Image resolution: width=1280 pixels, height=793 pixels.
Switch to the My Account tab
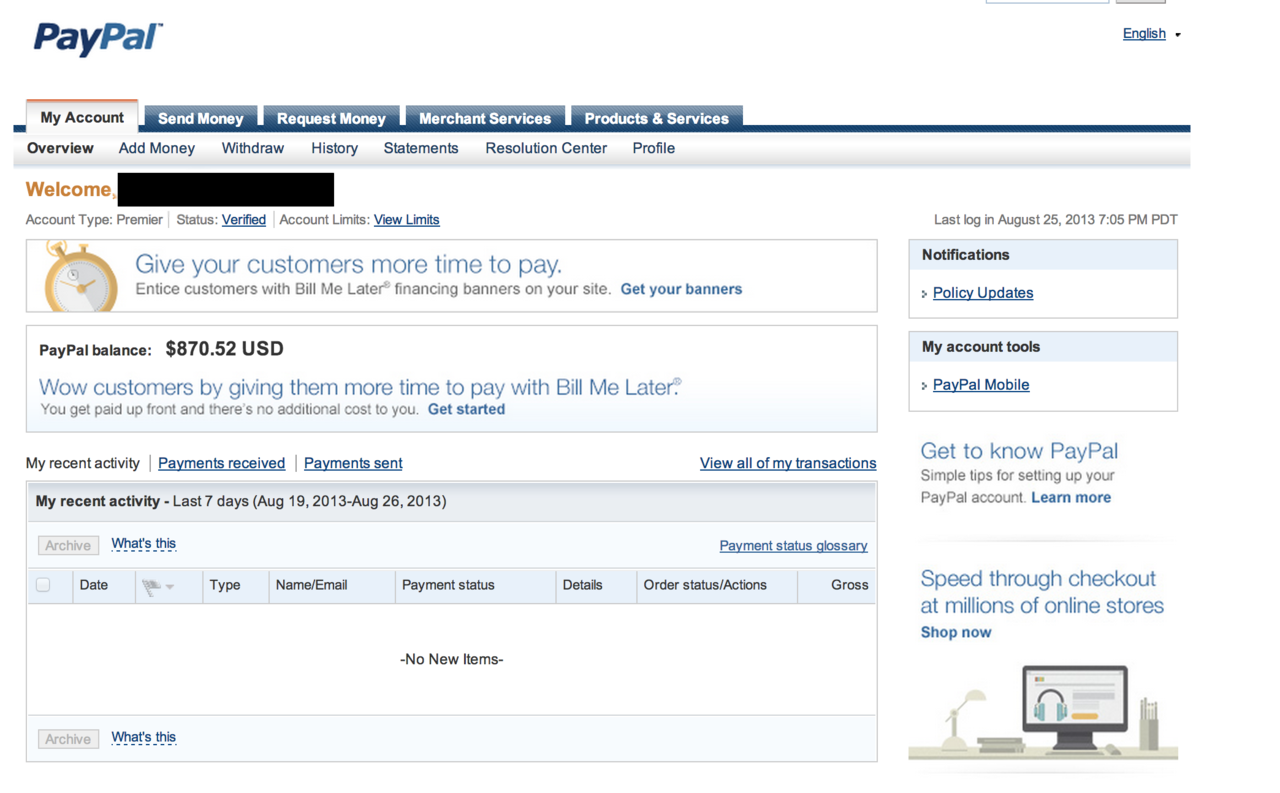pos(82,117)
